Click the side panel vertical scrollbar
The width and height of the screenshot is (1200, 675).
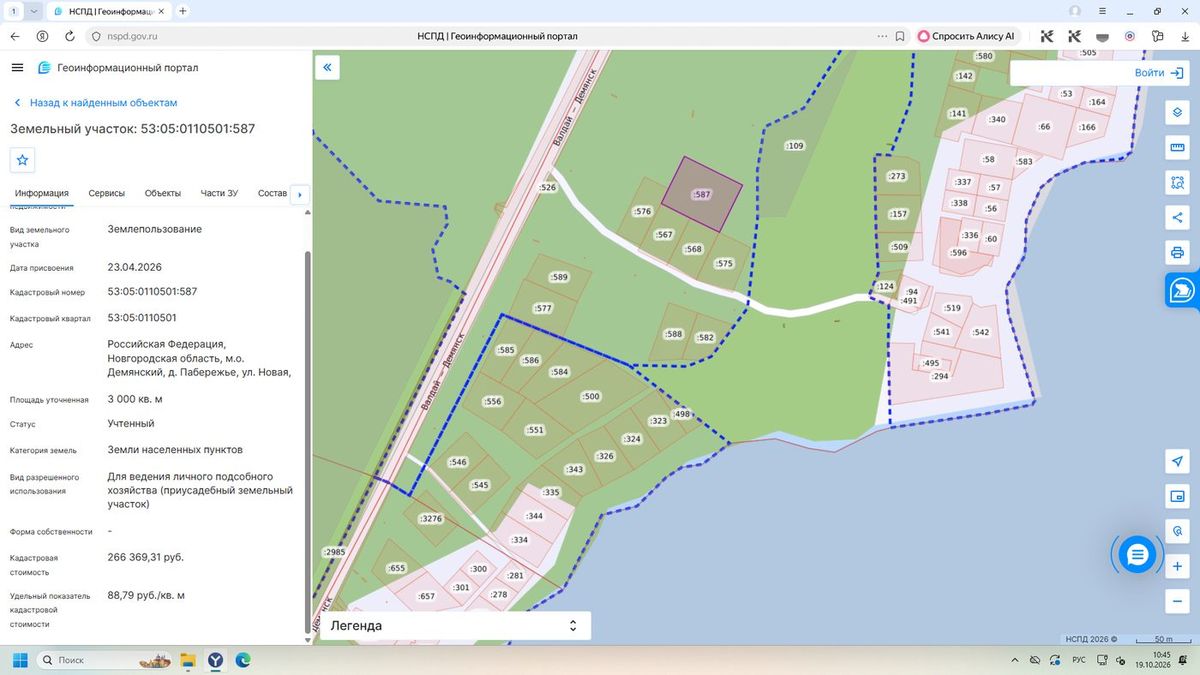click(x=307, y=440)
